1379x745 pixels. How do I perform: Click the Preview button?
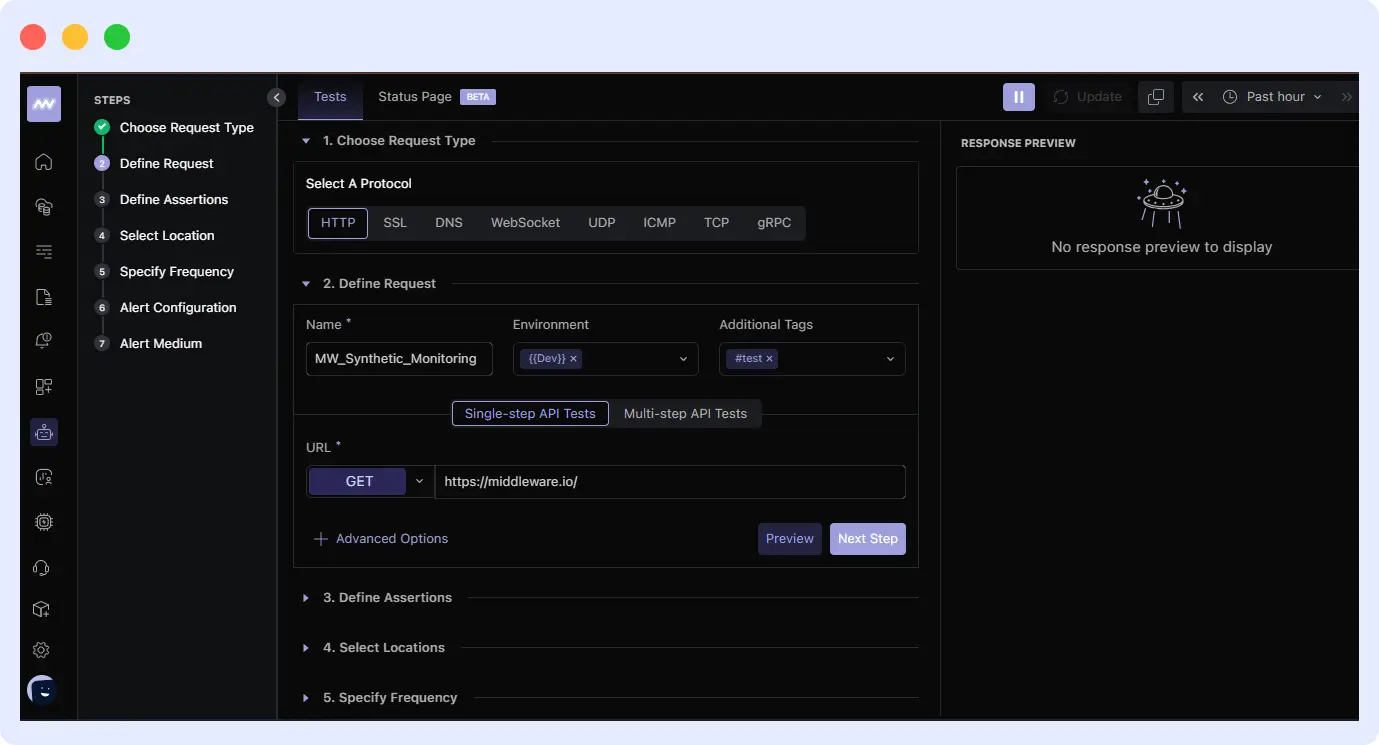(x=789, y=539)
